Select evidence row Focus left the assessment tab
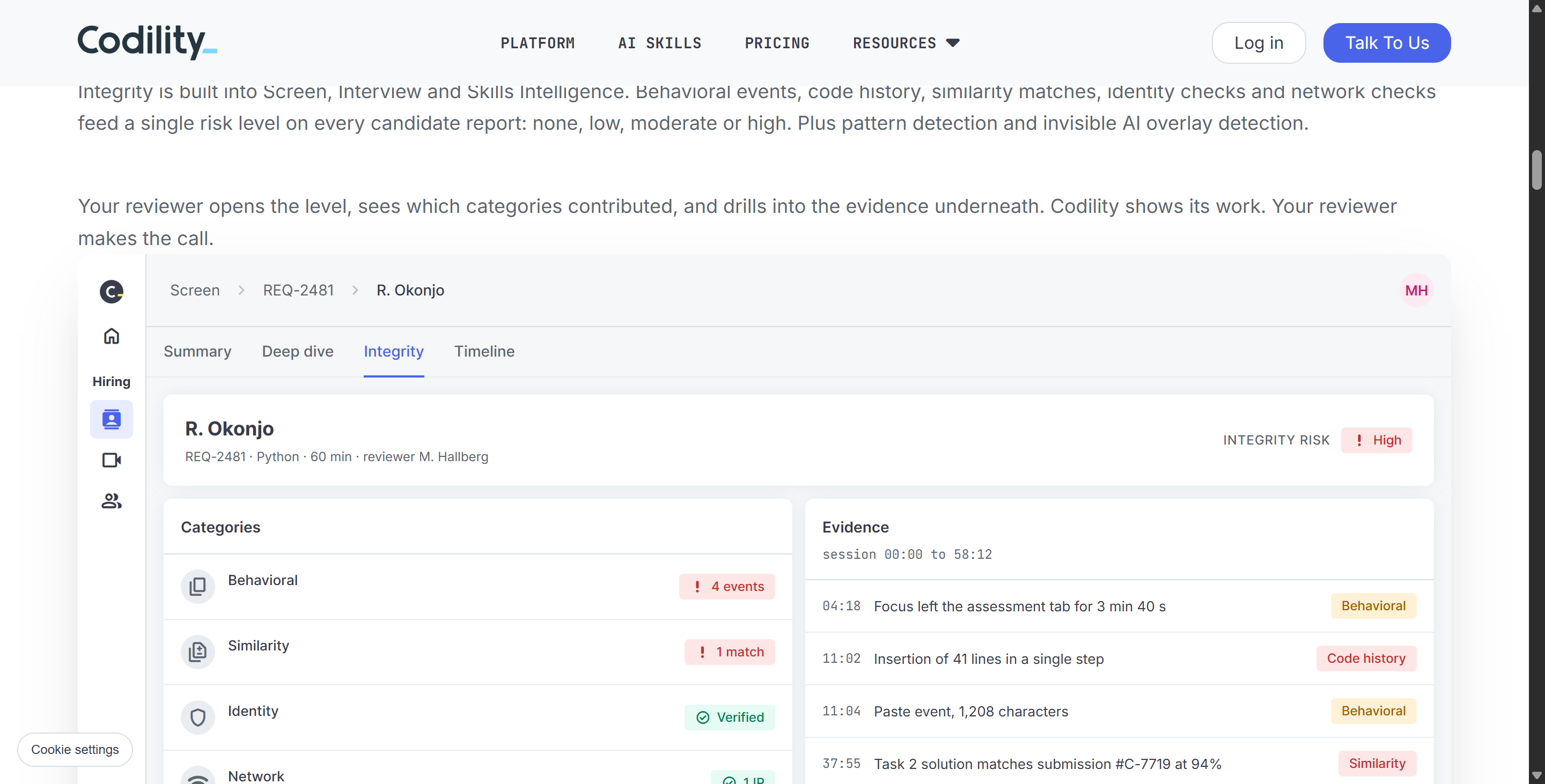Image resolution: width=1545 pixels, height=784 pixels. pyautogui.click(x=1119, y=606)
